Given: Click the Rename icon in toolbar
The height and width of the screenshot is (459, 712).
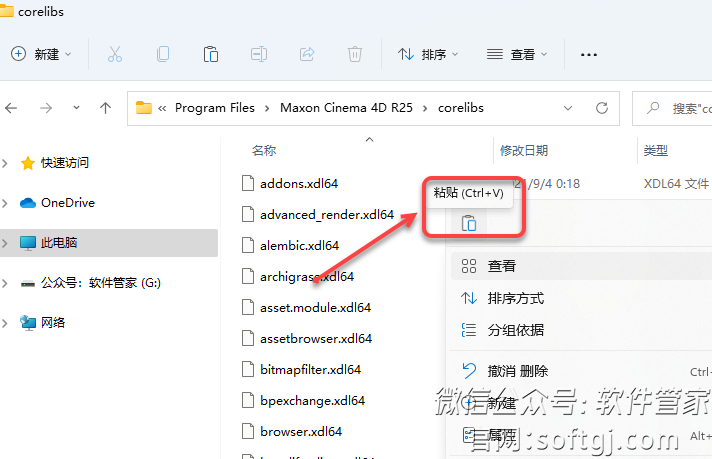Looking at the screenshot, I should pos(259,54).
